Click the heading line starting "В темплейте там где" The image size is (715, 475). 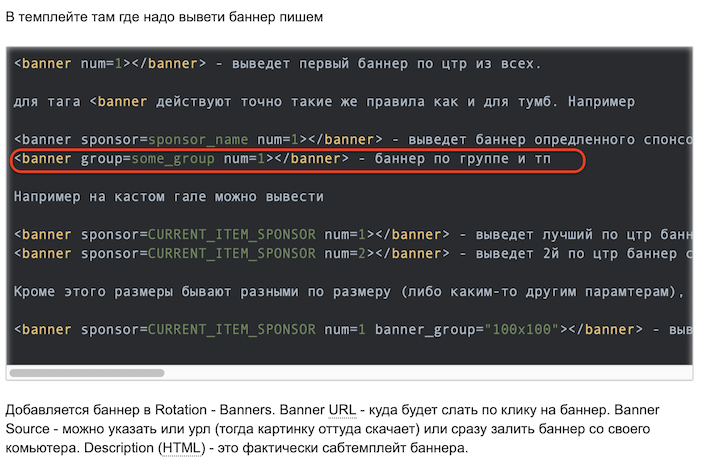(x=164, y=17)
